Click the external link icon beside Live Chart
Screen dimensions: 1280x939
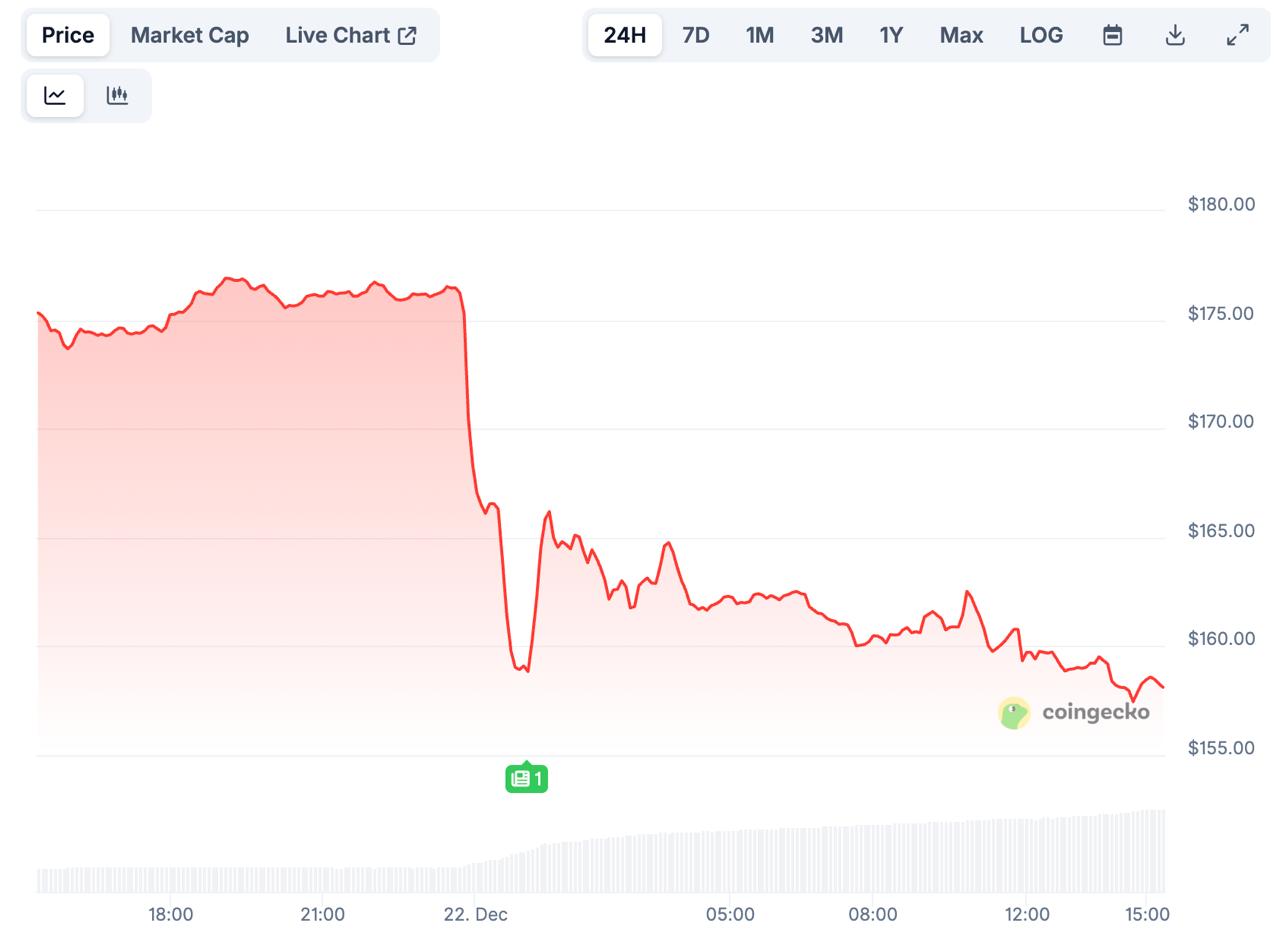coord(406,33)
